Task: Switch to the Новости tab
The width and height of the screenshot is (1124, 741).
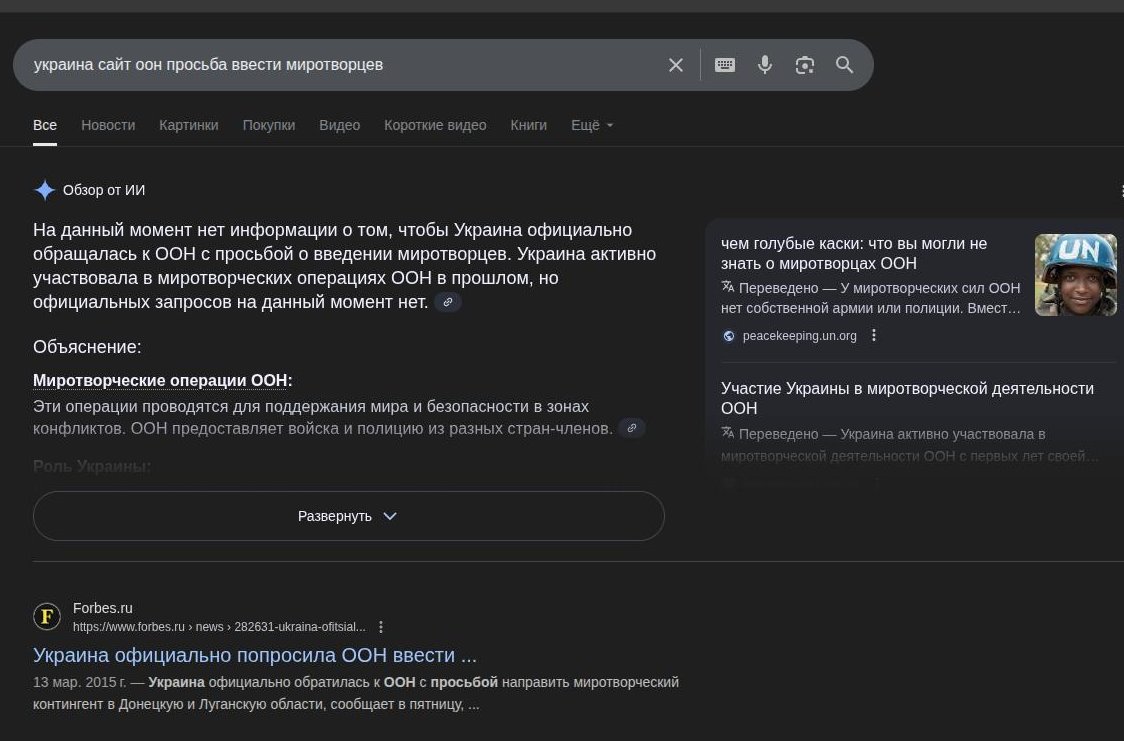Action: [x=108, y=125]
